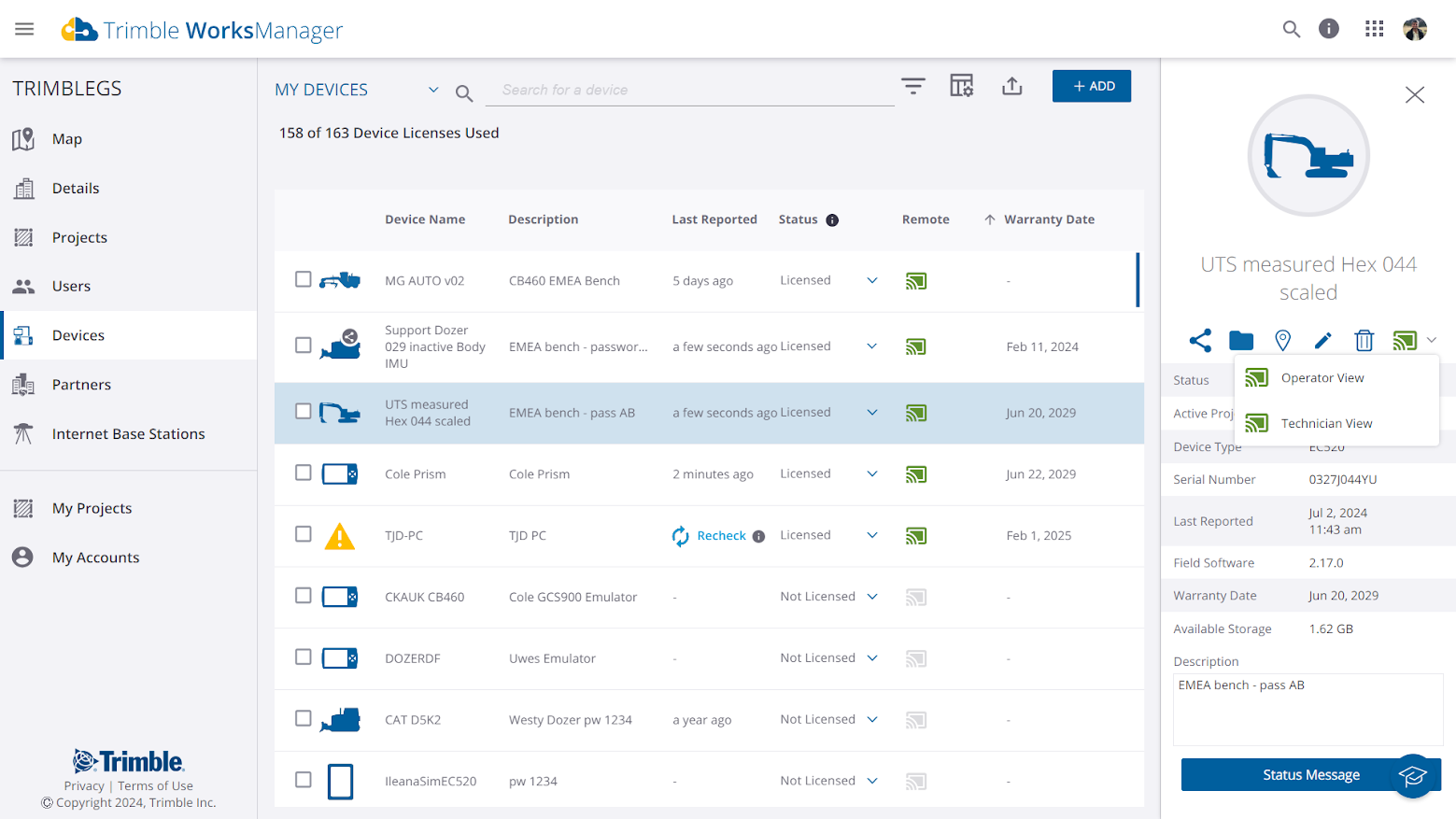Open Internet Base Stations in sidebar
The image size is (1456, 819).
click(129, 434)
